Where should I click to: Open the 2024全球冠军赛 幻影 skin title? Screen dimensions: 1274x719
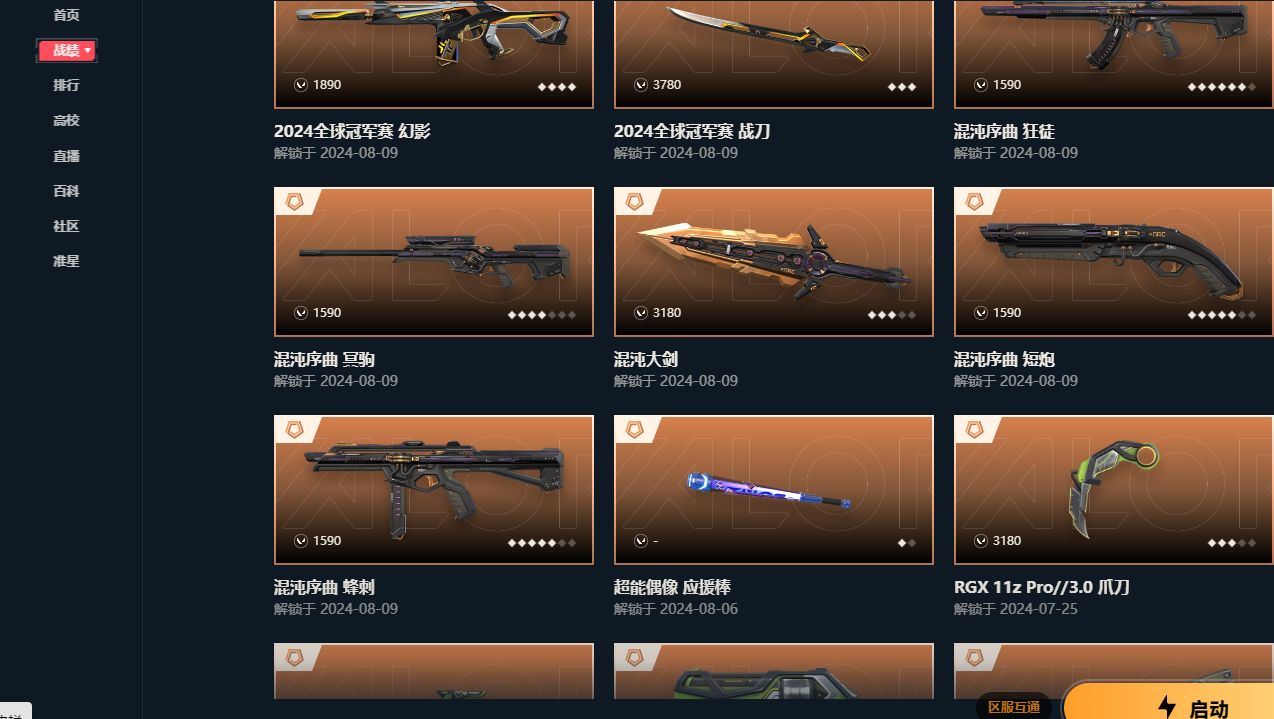click(x=352, y=131)
